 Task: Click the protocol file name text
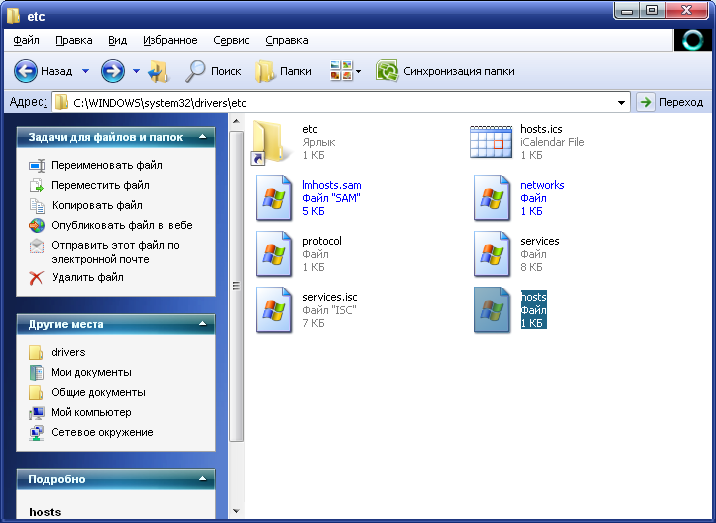tap(321, 241)
